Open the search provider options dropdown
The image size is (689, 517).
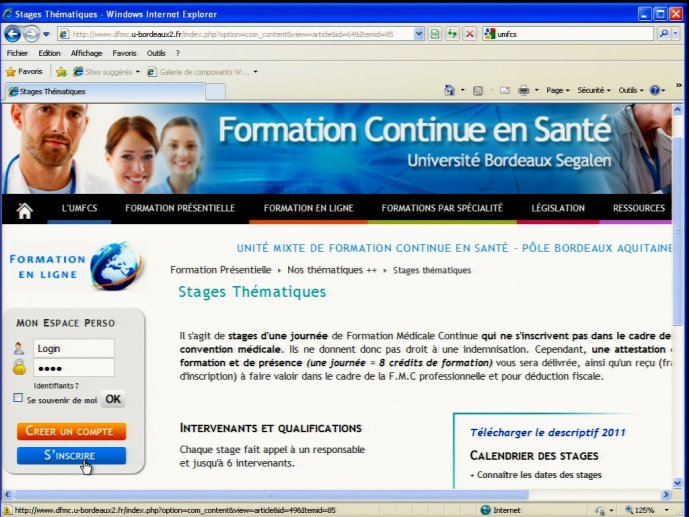click(676, 34)
